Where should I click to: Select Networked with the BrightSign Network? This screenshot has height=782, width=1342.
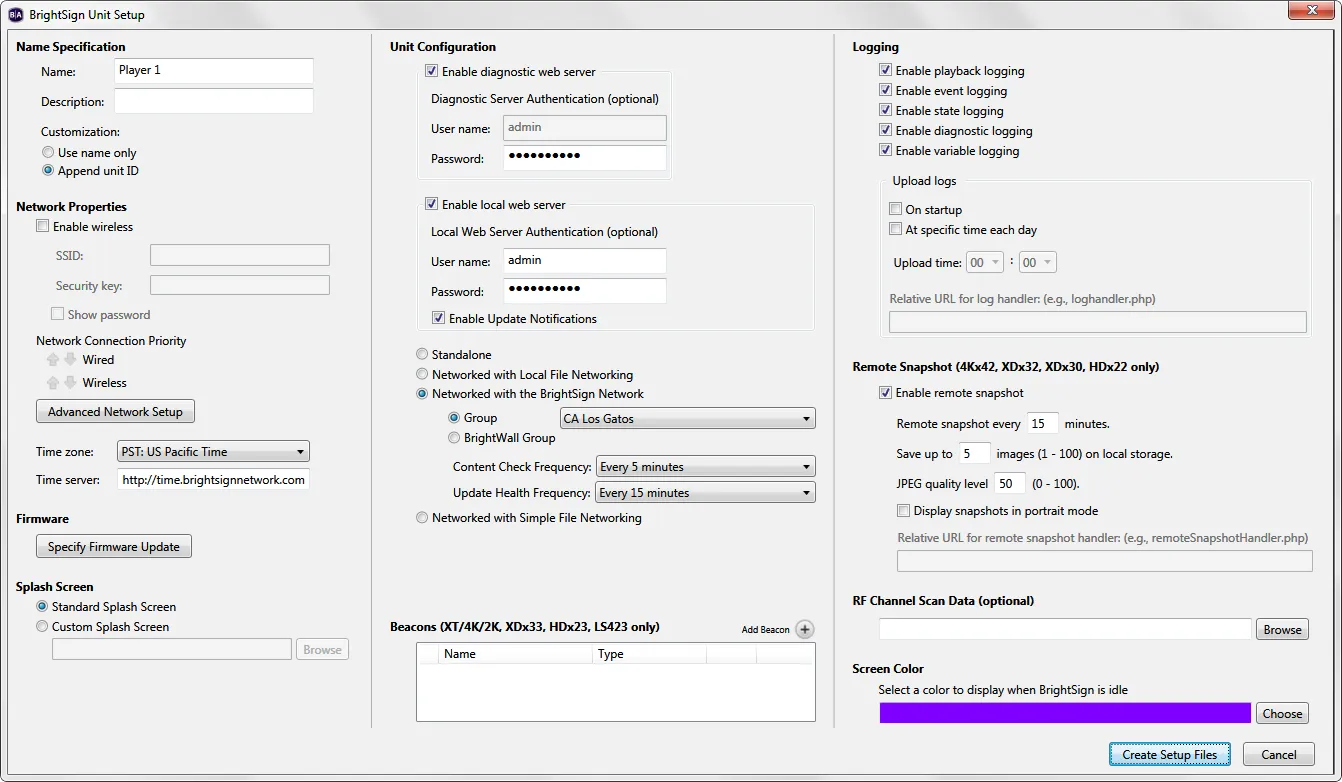423,394
